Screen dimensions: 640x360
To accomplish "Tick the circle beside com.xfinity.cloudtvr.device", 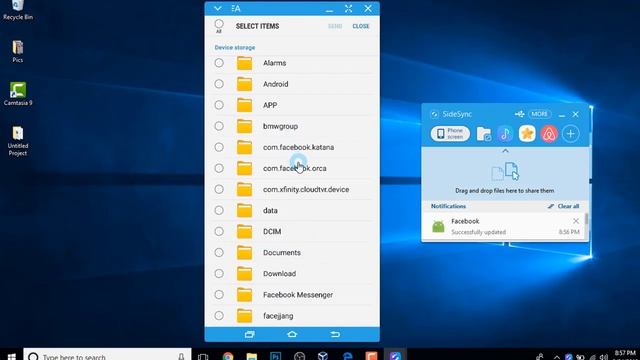I will [x=219, y=189].
